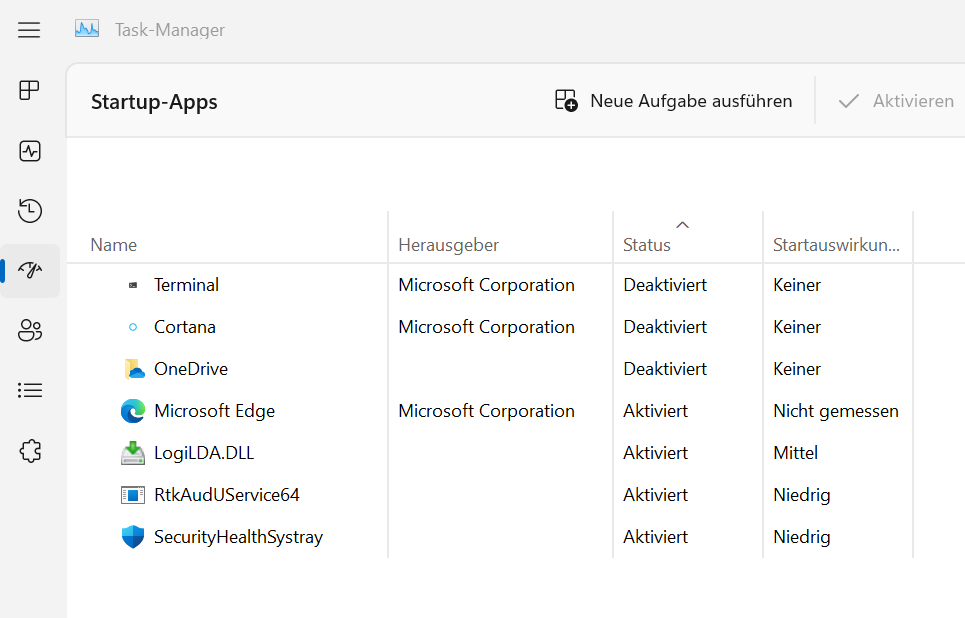The height and width of the screenshot is (618, 965).
Task: Open the hamburger navigation menu
Action: [x=30, y=30]
